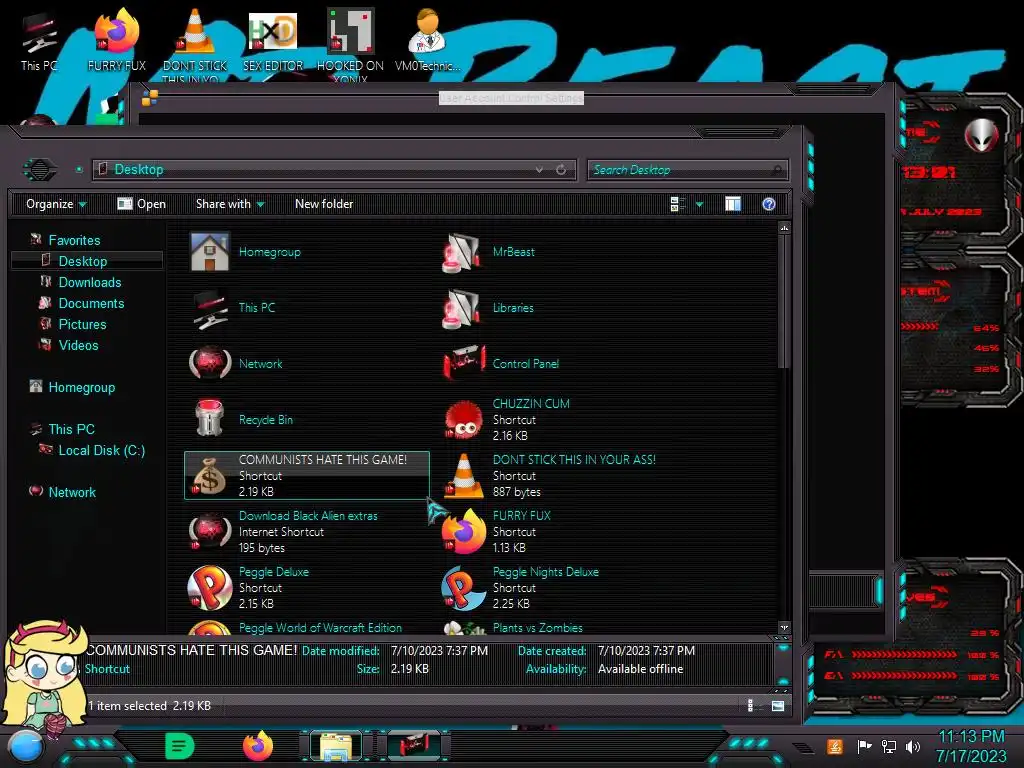This screenshot has height=768, width=1024.
Task: Click the file list scrollbar down arrow
Action: tap(784, 627)
